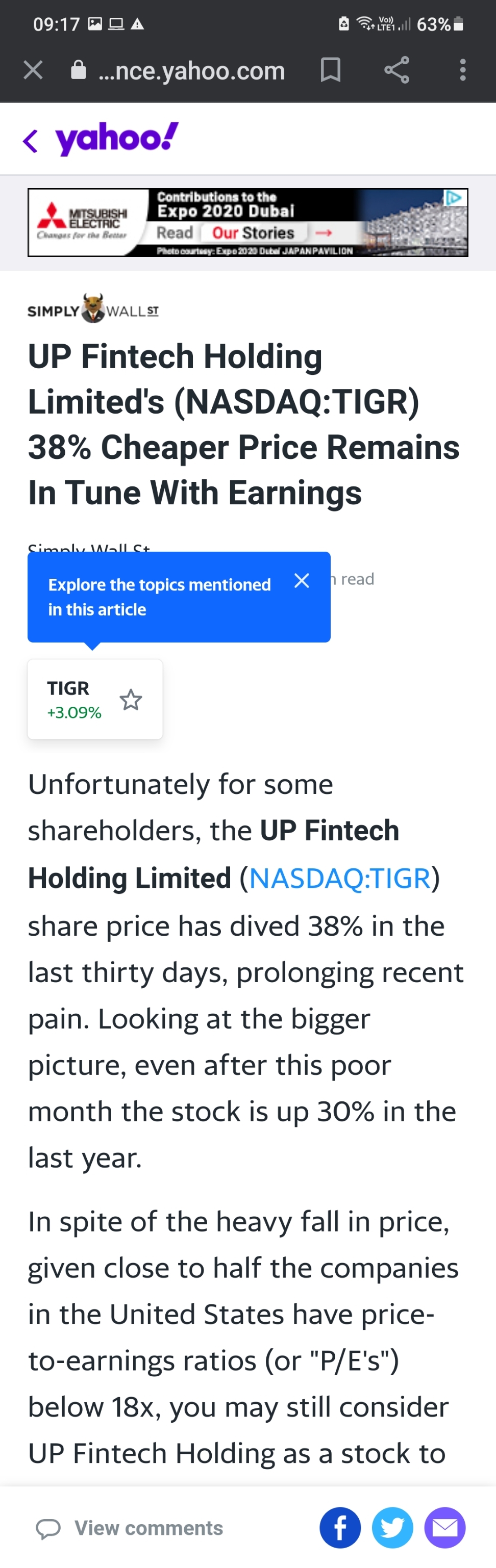Follow the NASDAQ:TIGR link in article
The height and width of the screenshot is (1568, 496).
pos(339,879)
